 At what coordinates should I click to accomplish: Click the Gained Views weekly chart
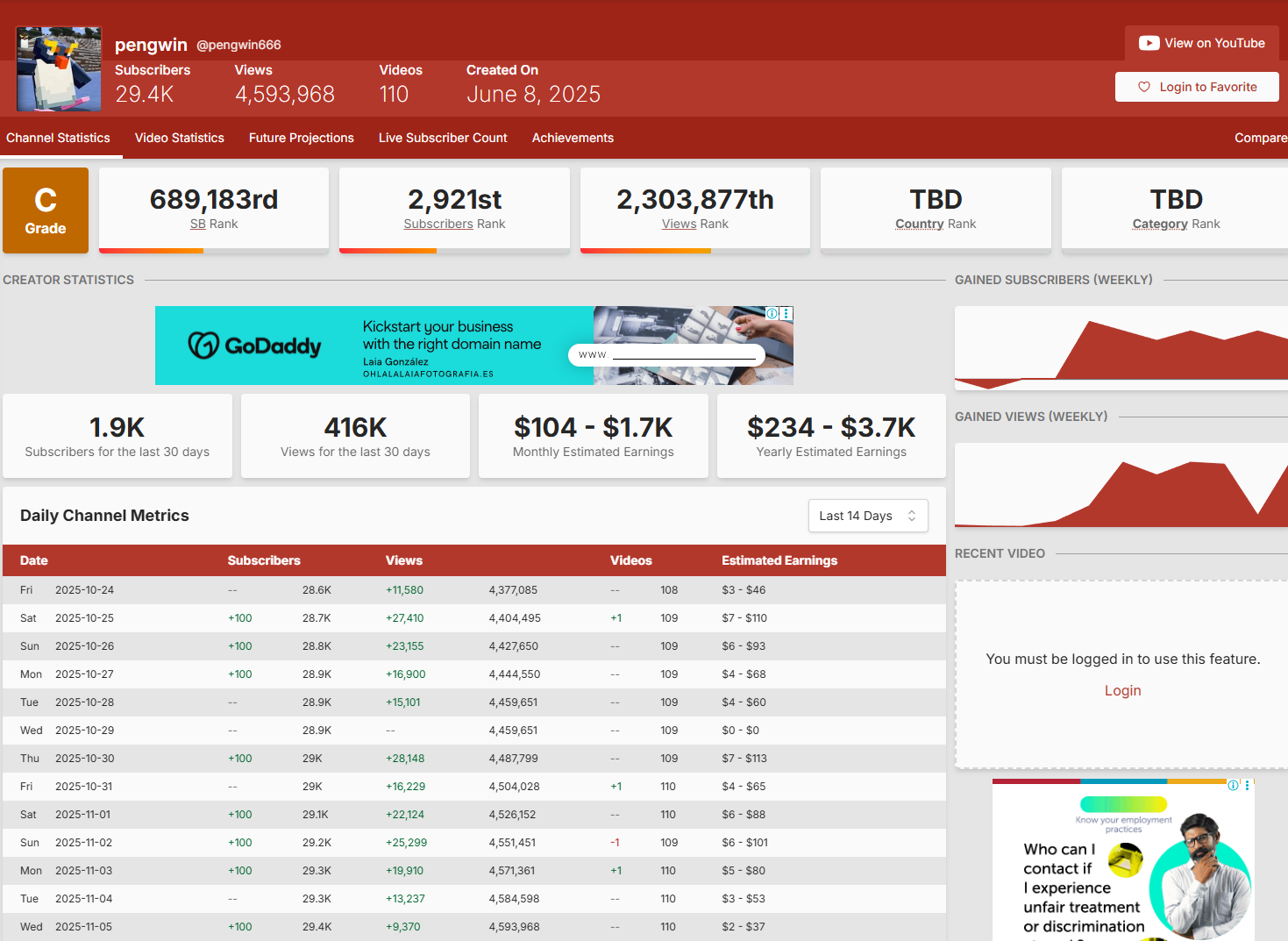pyautogui.click(x=1121, y=485)
